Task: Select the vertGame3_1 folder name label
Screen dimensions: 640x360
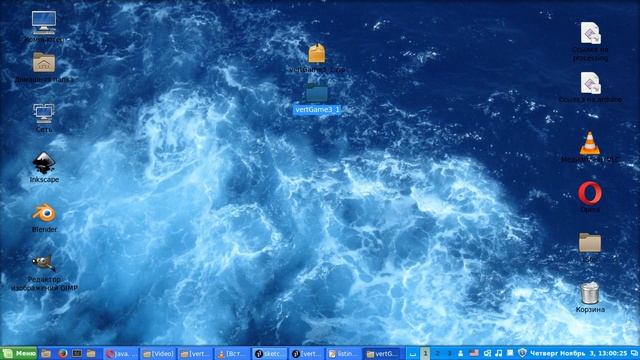Action: 317,110
